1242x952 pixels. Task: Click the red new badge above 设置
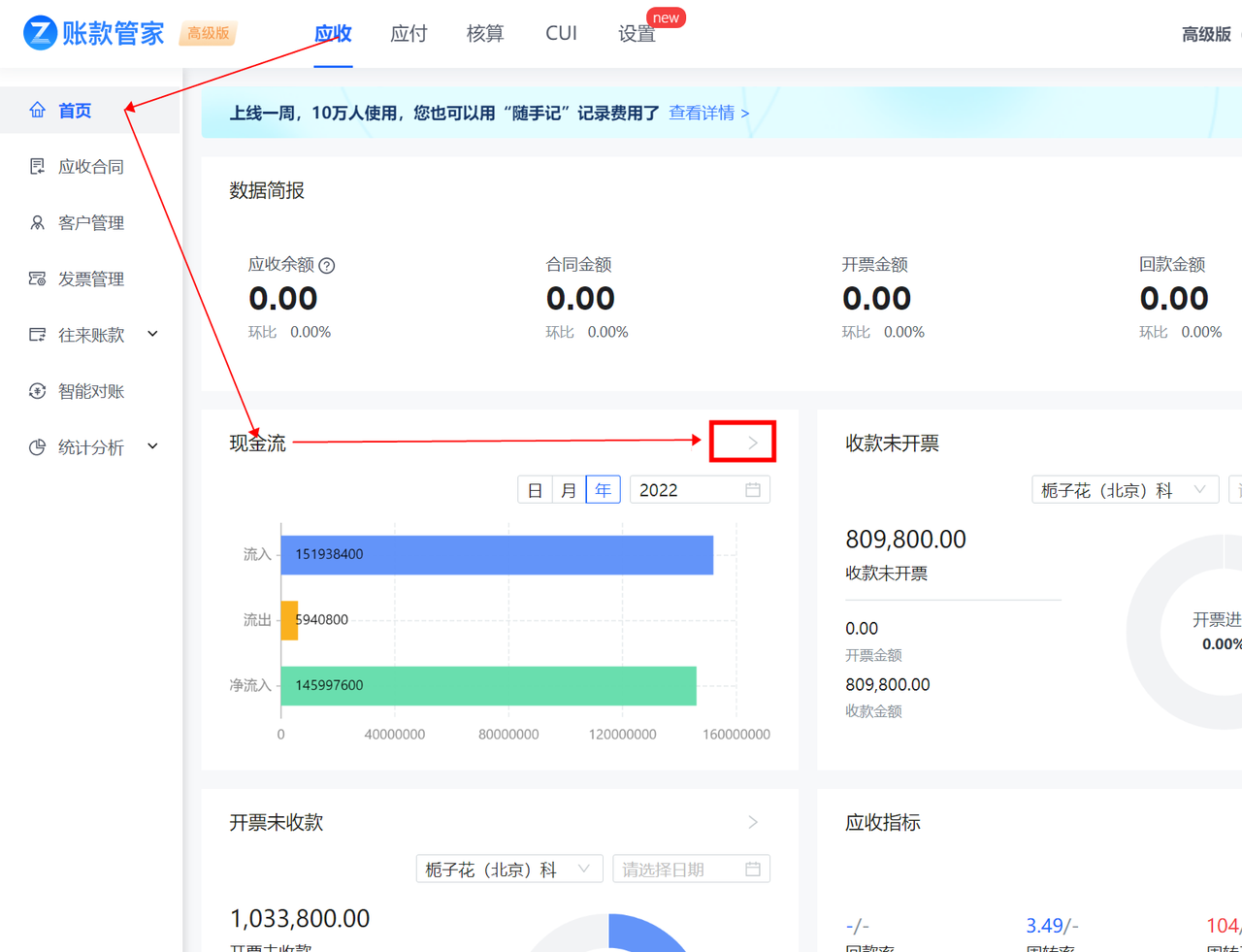[x=666, y=17]
